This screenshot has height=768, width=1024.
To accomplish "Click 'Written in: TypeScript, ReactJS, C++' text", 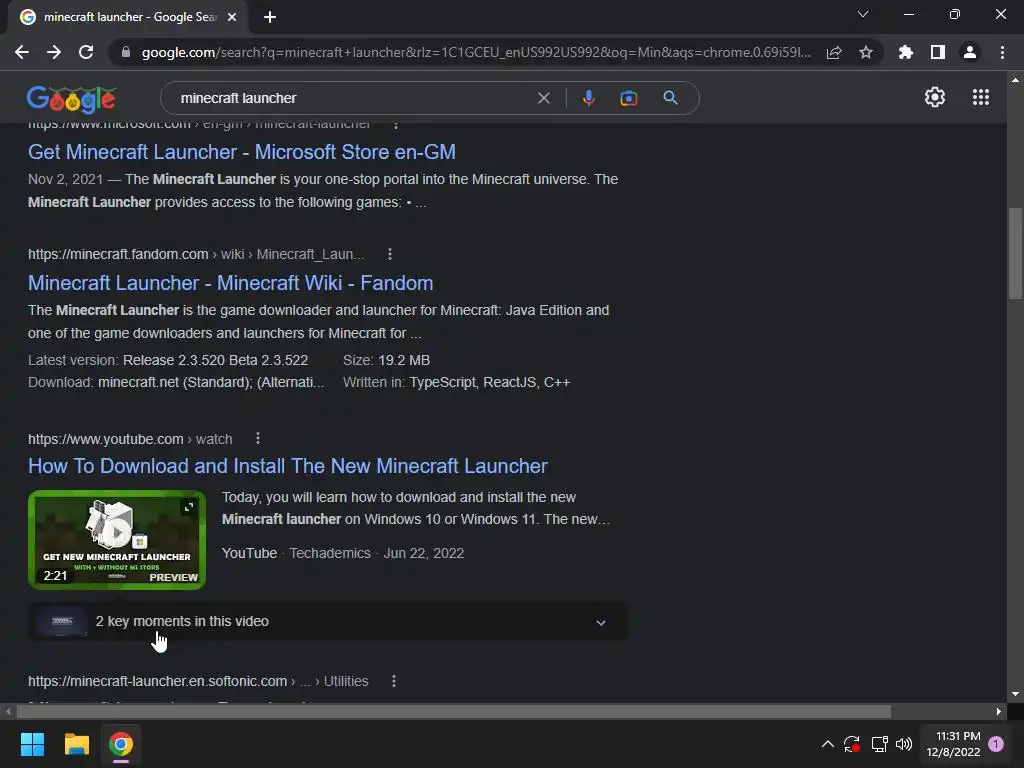I will point(456,382).
